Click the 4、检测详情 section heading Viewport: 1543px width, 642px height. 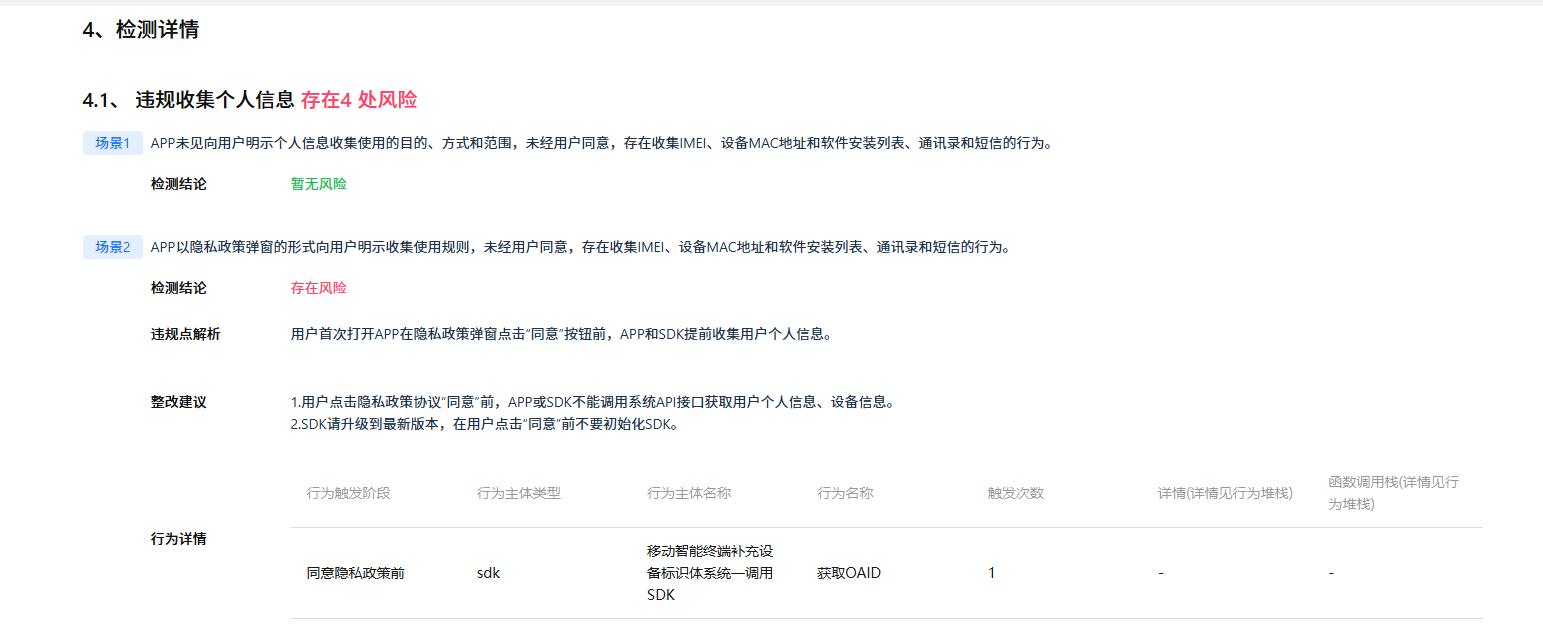pyautogui.click(x=140, y=30)
